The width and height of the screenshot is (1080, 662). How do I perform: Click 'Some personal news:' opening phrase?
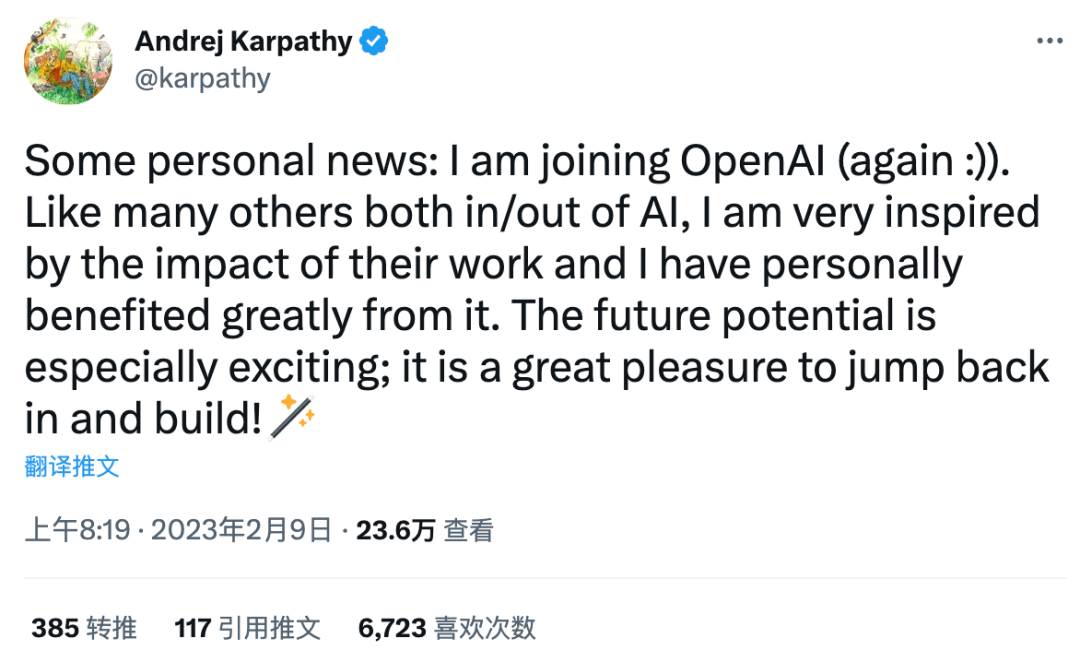click(x=231, y=161)
